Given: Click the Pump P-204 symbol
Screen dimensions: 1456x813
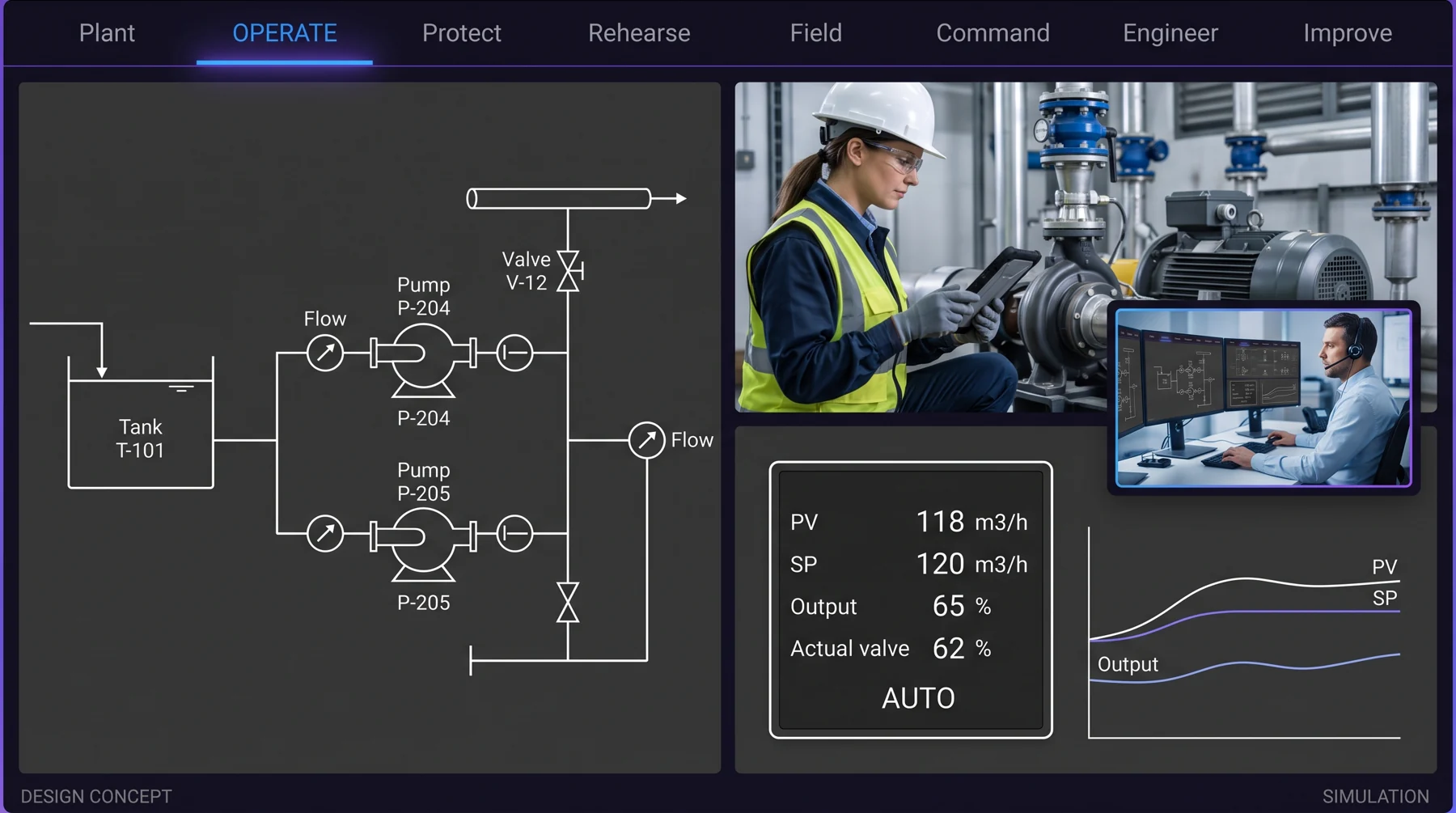Looking at the screenshot, I should [x=423, y=359].
